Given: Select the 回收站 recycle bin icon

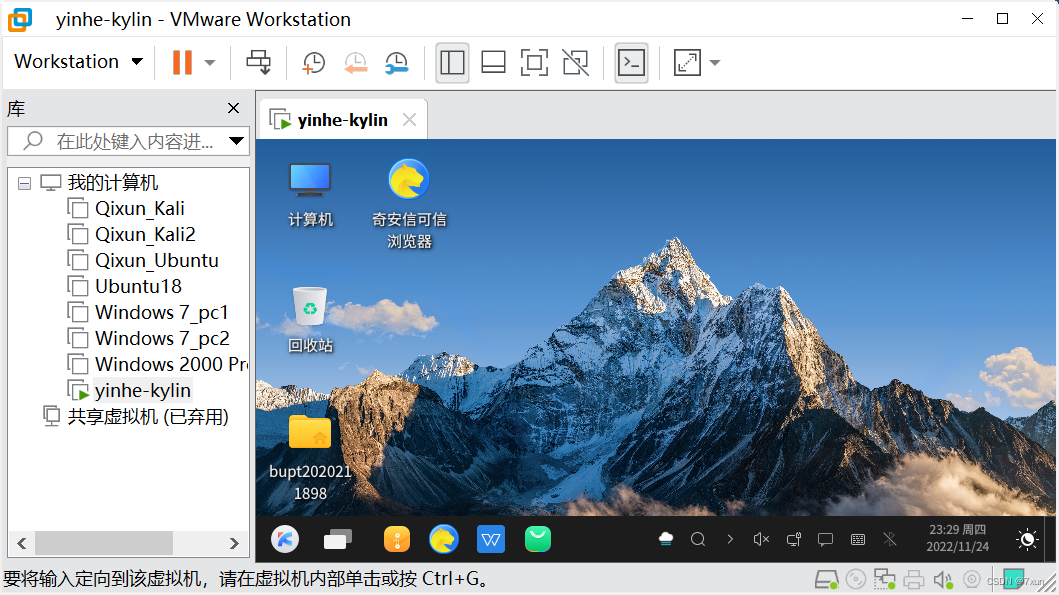Looking at the screenshot, I should [310, 320].
